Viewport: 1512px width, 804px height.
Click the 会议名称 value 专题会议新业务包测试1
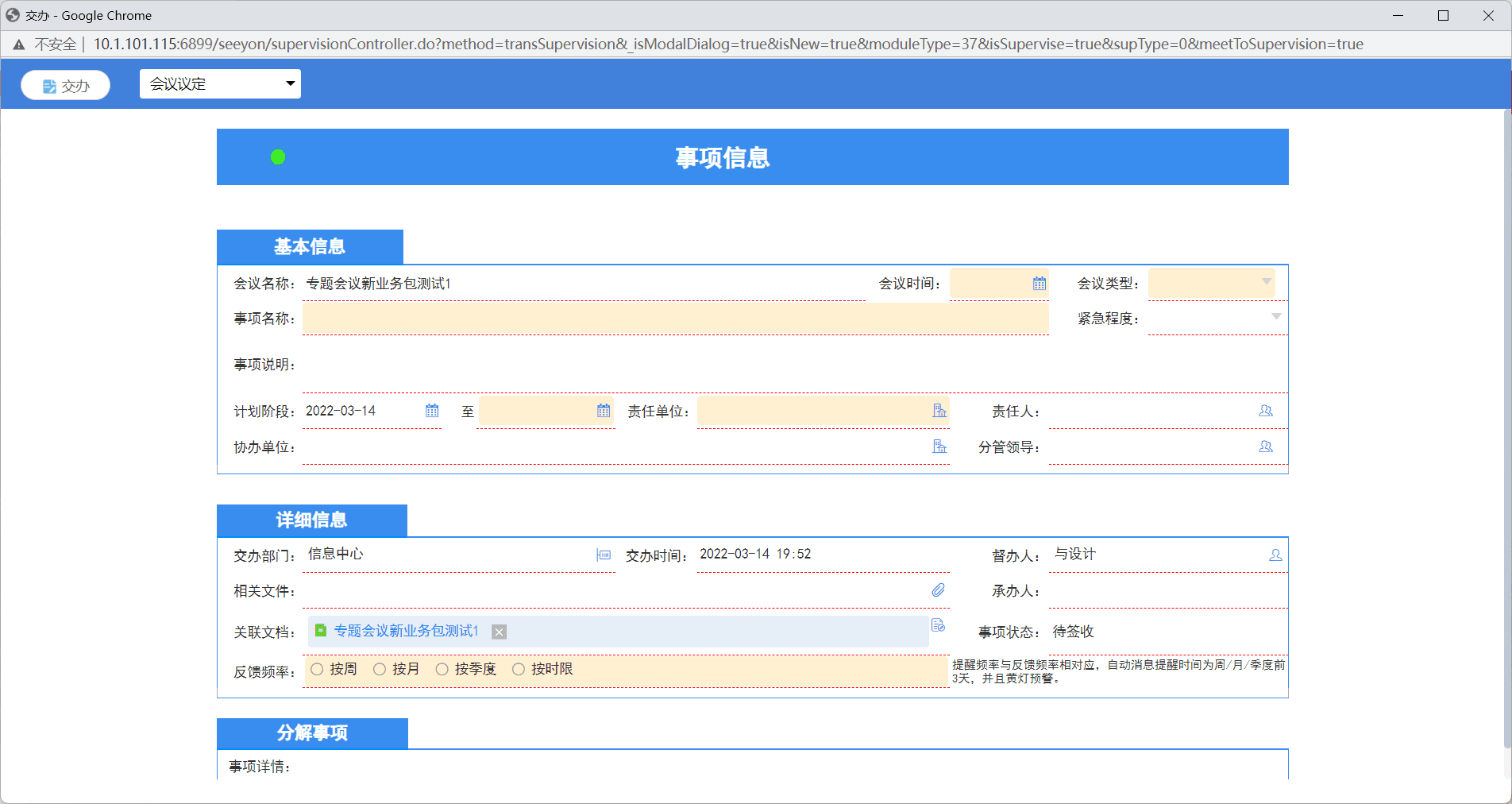(x=378, y=284)
